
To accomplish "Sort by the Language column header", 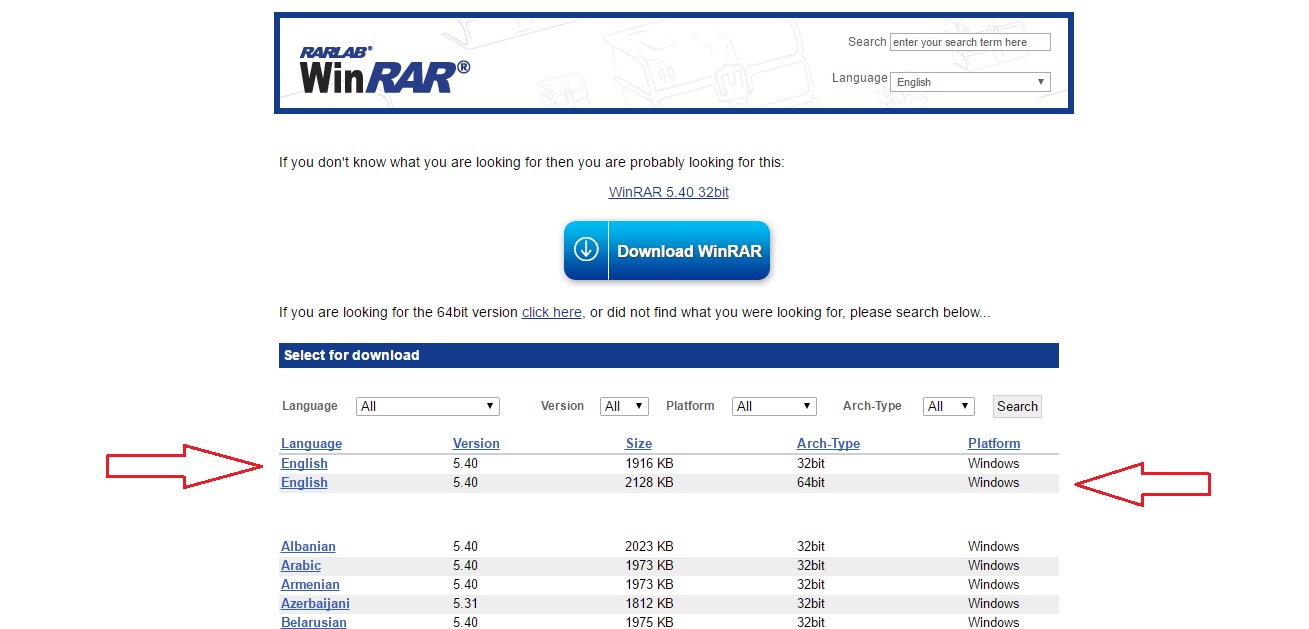I will [x=311, y=443].
